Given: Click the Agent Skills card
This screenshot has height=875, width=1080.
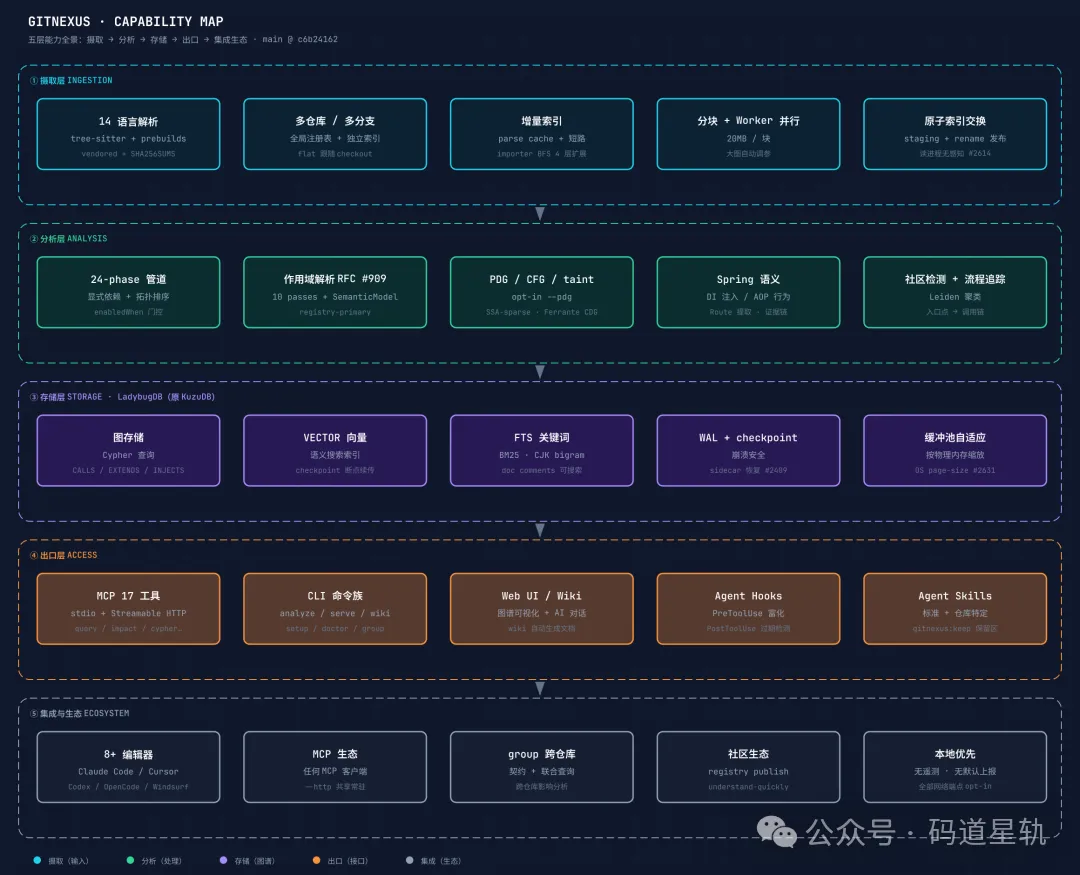Looking at the screenshot, I should point(955,609).
